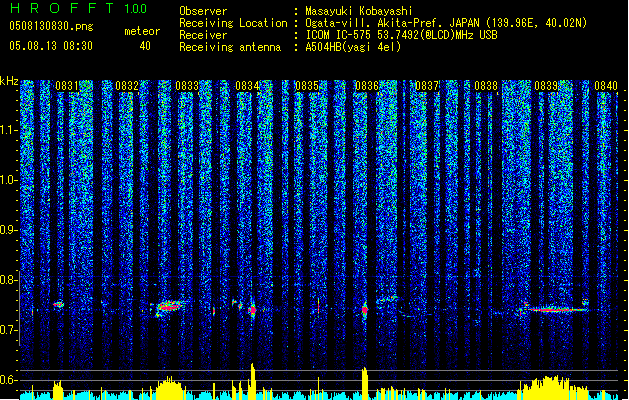
Task: Click the 0837 time marker
Action: click(x=427, y=86)
